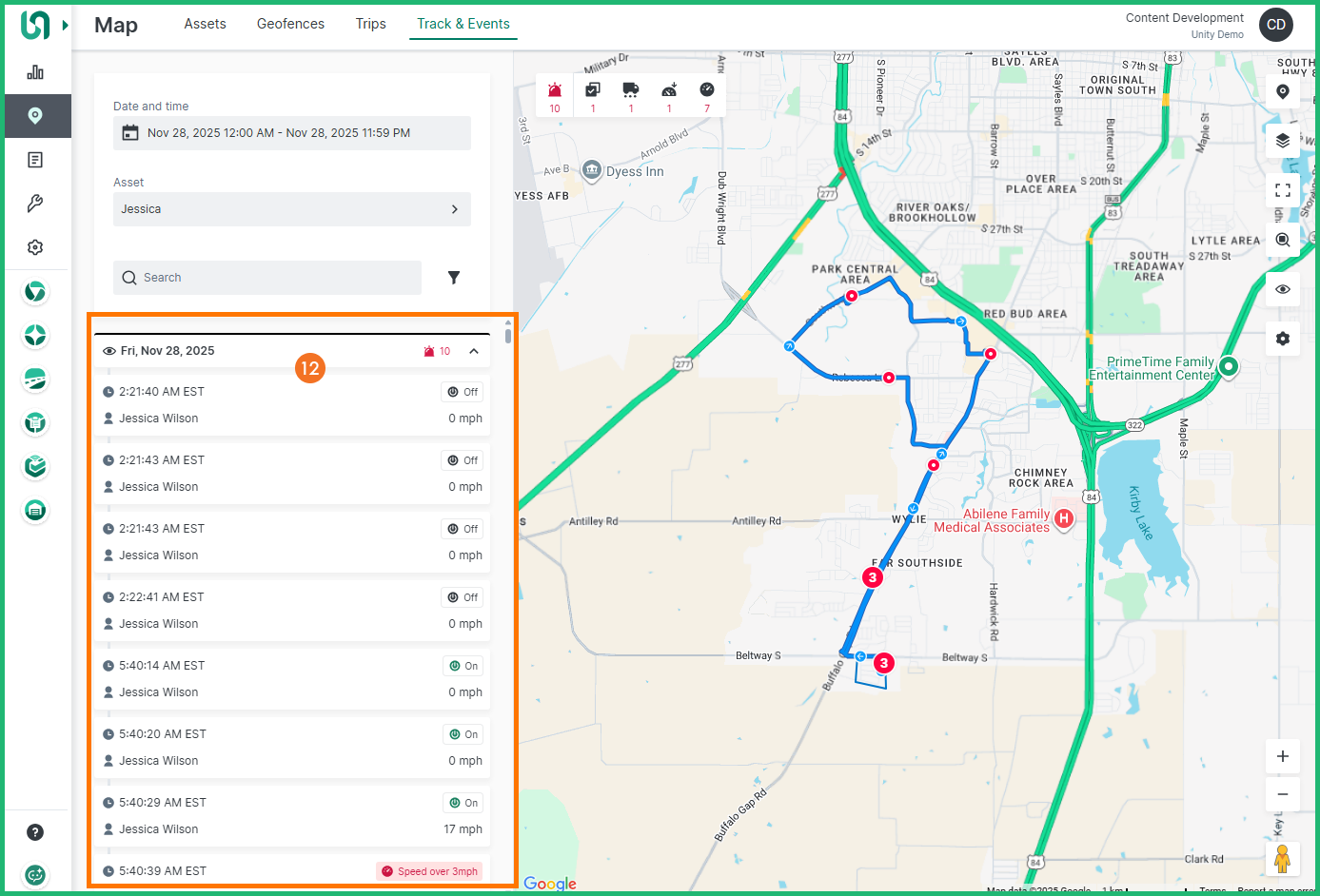Switch to the Trips tab
Viewport: 1320px width, 896px height.
[370, 24]
